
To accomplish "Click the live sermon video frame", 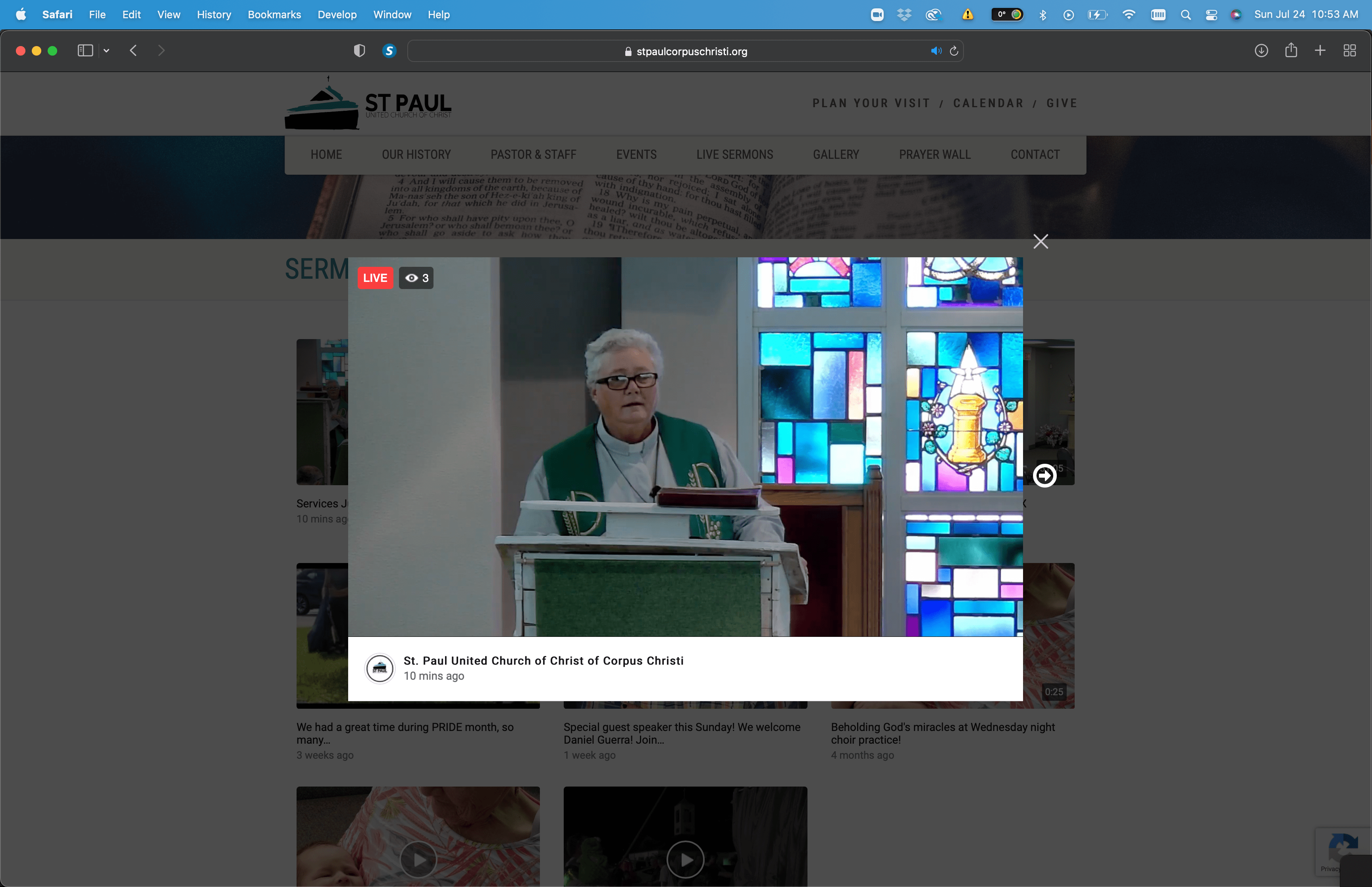I will tap(685, 447).
